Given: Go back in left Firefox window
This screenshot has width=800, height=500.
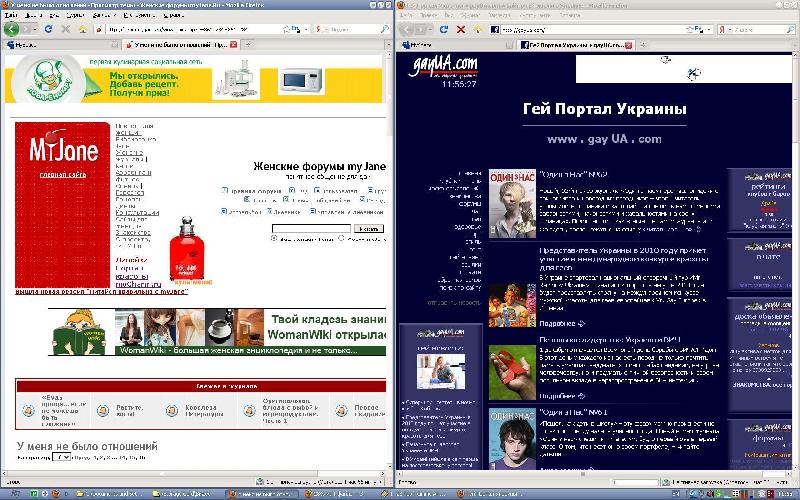Looking at the screenshot, I should tap(11, 29).
